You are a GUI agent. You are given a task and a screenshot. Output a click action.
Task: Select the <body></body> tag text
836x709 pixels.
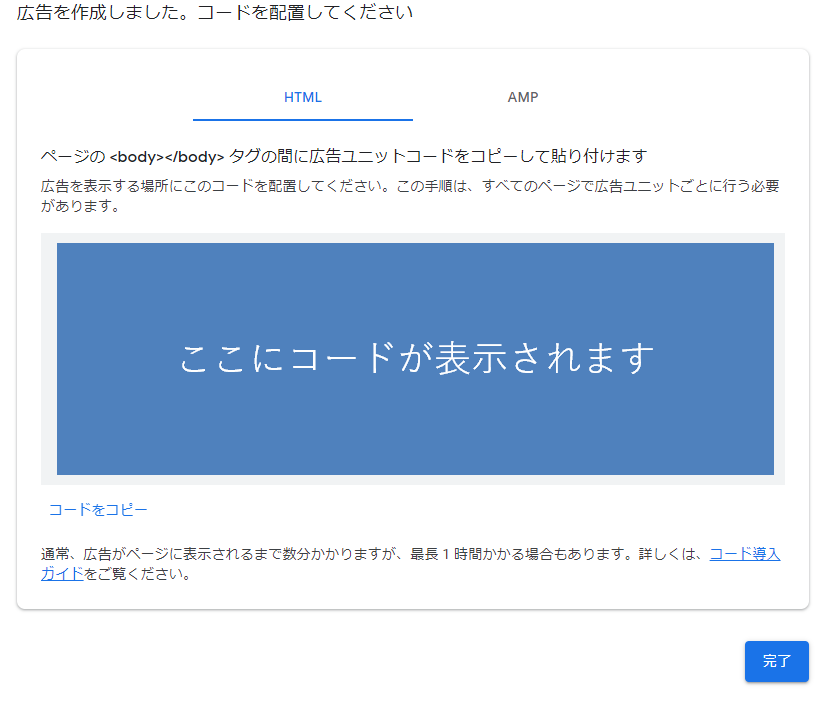[166, 156]
